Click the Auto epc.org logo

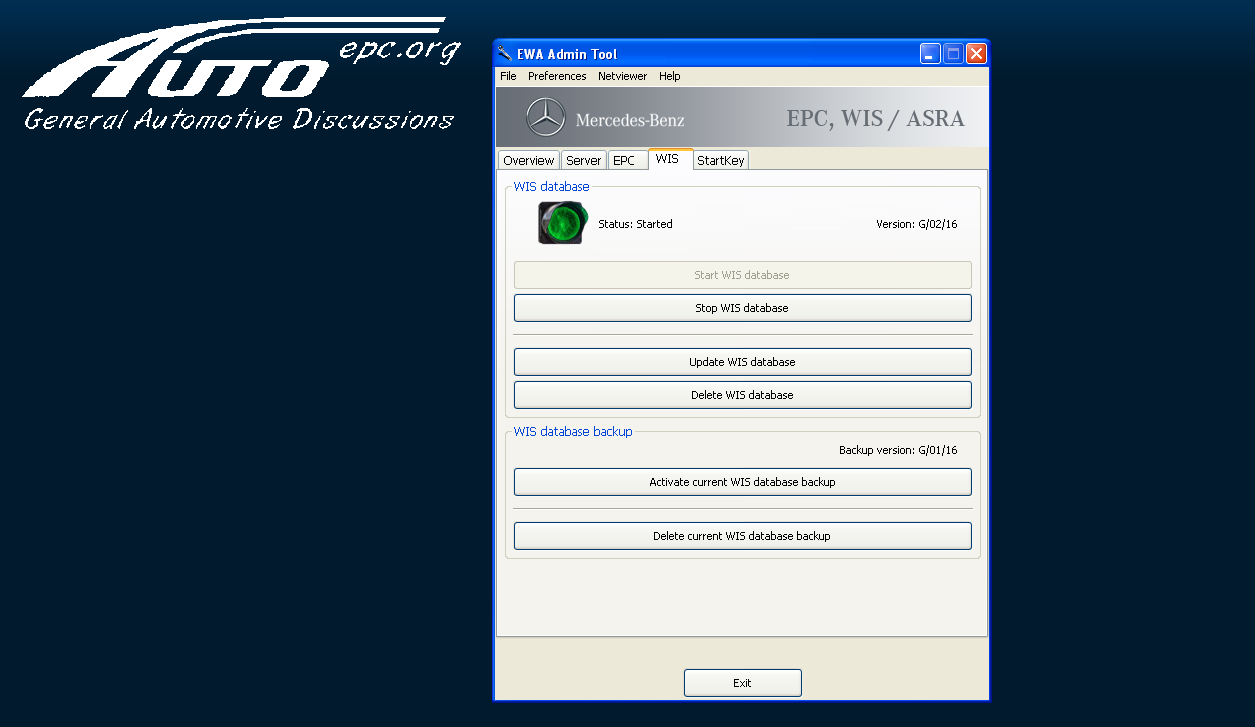241,74
